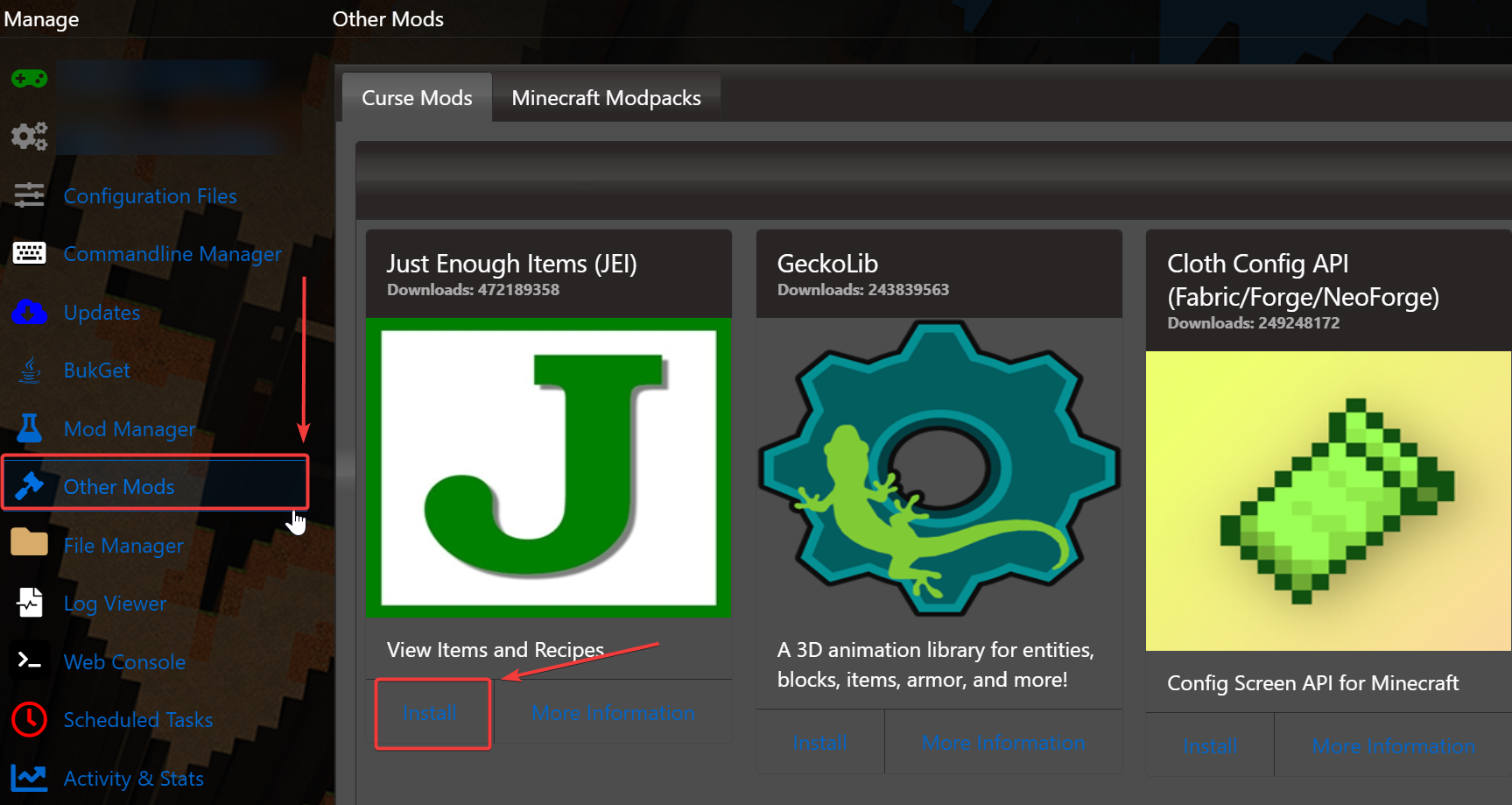The height and width of the screenshot is (805, 1512).
Task: View More Information for Cloth Config API
Action: [x=1393, y=746]
